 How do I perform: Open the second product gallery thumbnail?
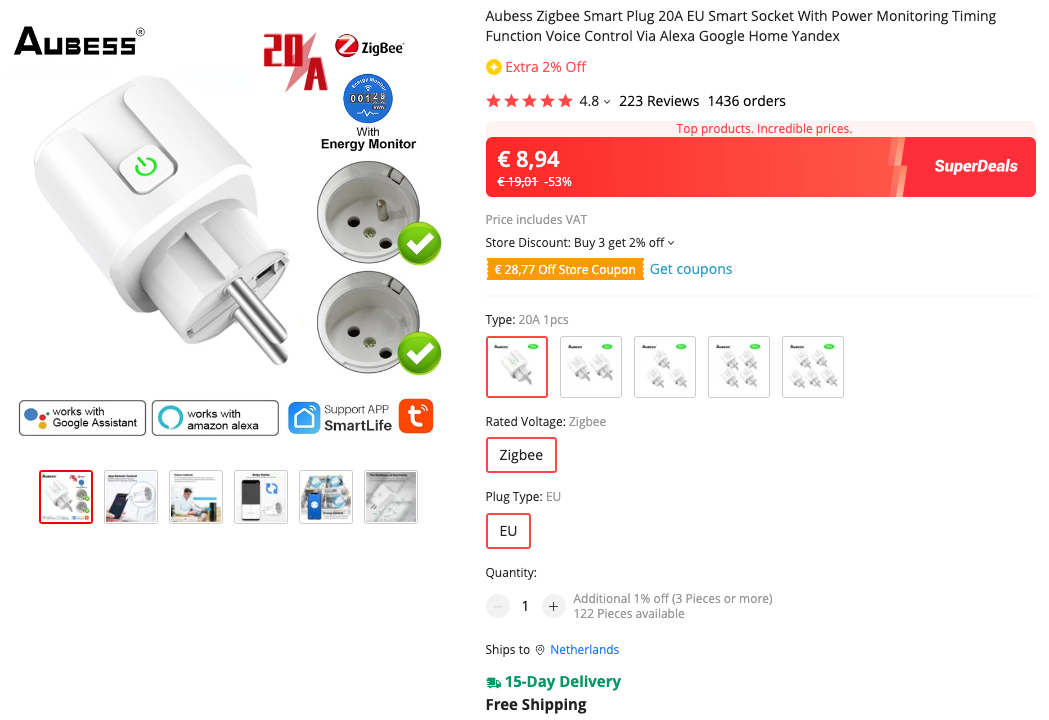(131, 497)
